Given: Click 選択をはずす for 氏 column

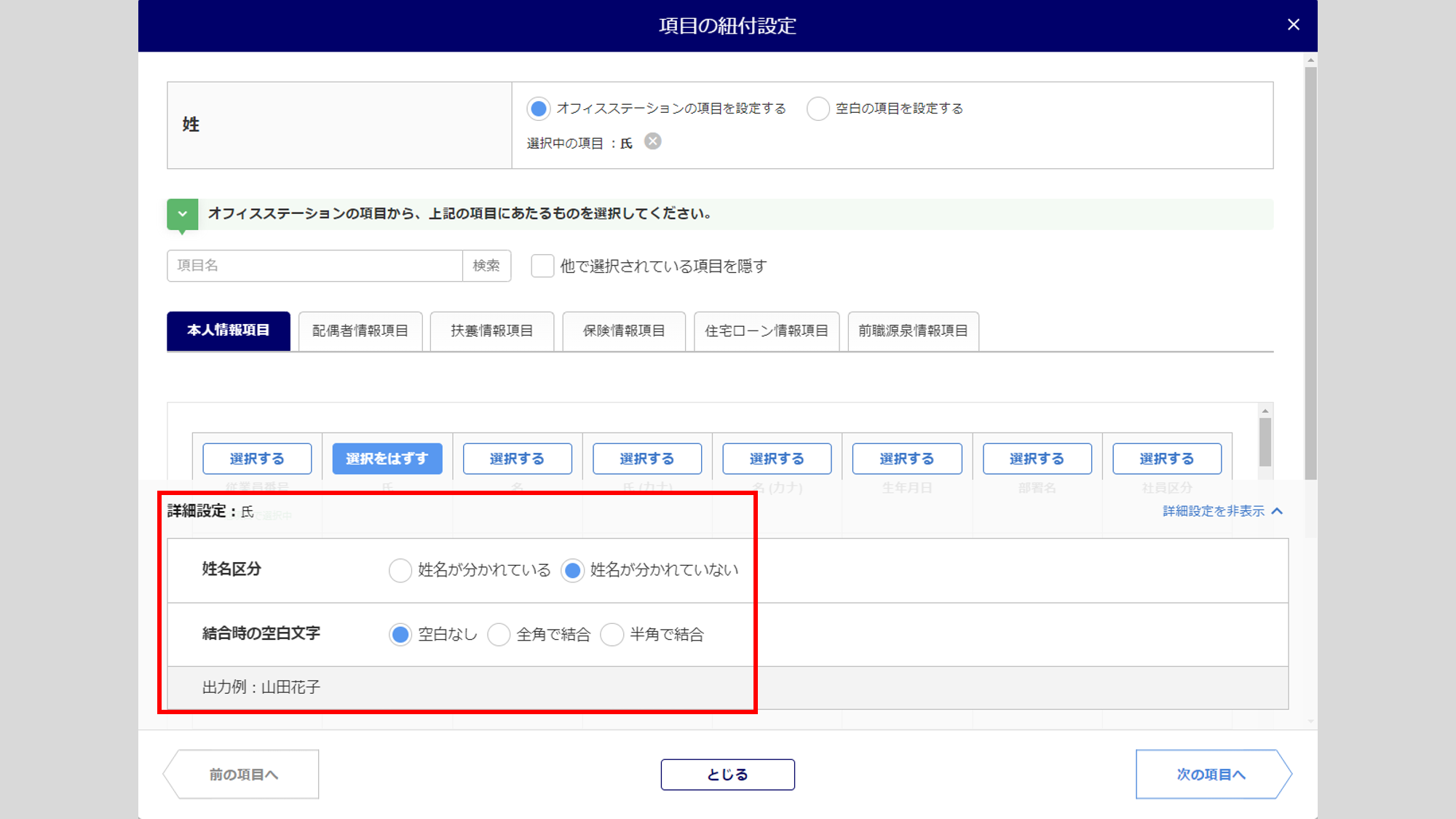Looking at the screenshot, I should coord(387,459).
